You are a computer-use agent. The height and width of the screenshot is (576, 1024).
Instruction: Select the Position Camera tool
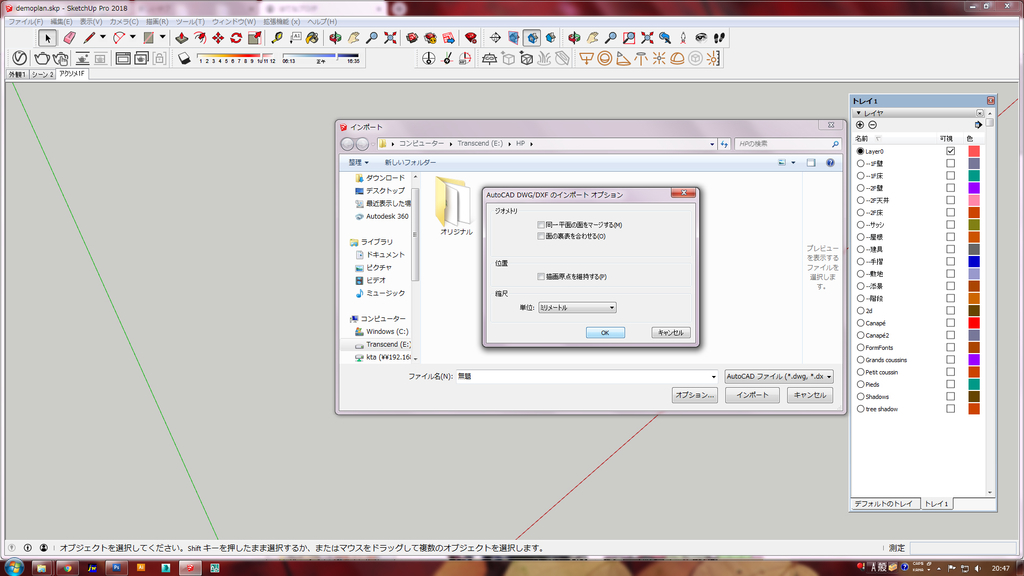(x=683, y=38)
